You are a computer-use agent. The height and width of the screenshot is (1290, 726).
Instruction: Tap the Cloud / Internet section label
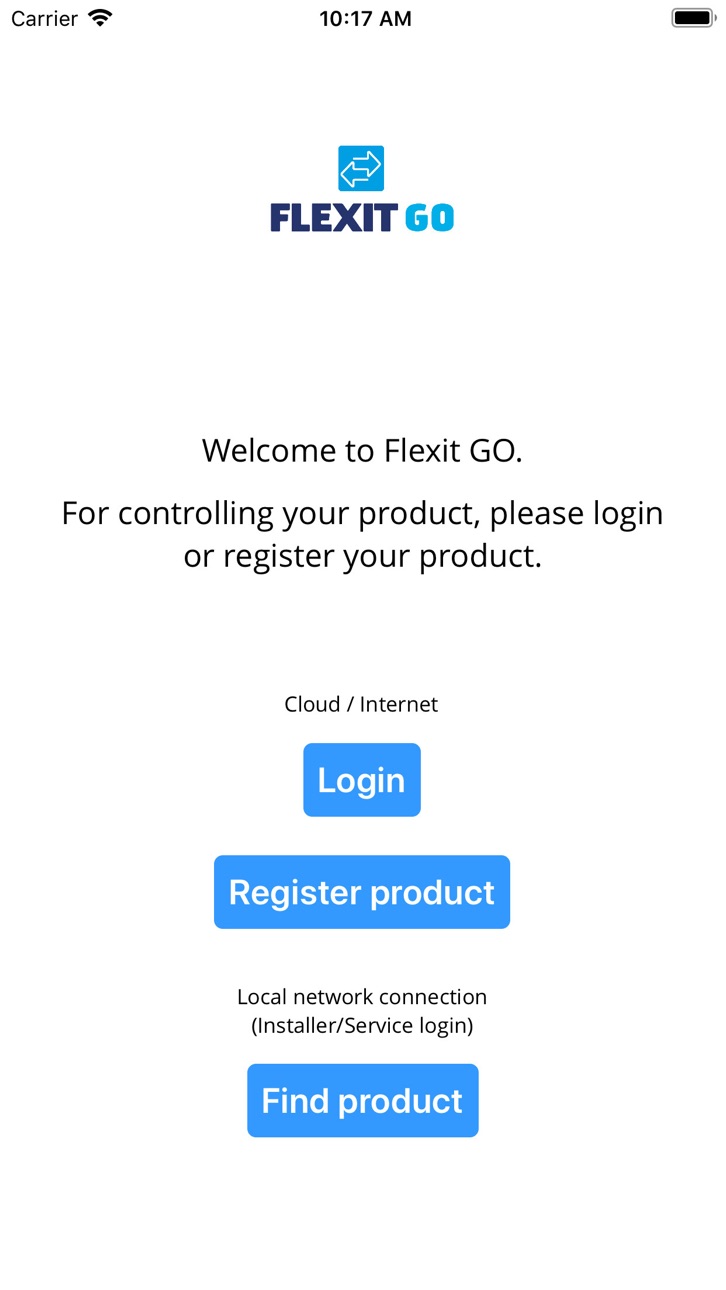[x=361, y=704]
